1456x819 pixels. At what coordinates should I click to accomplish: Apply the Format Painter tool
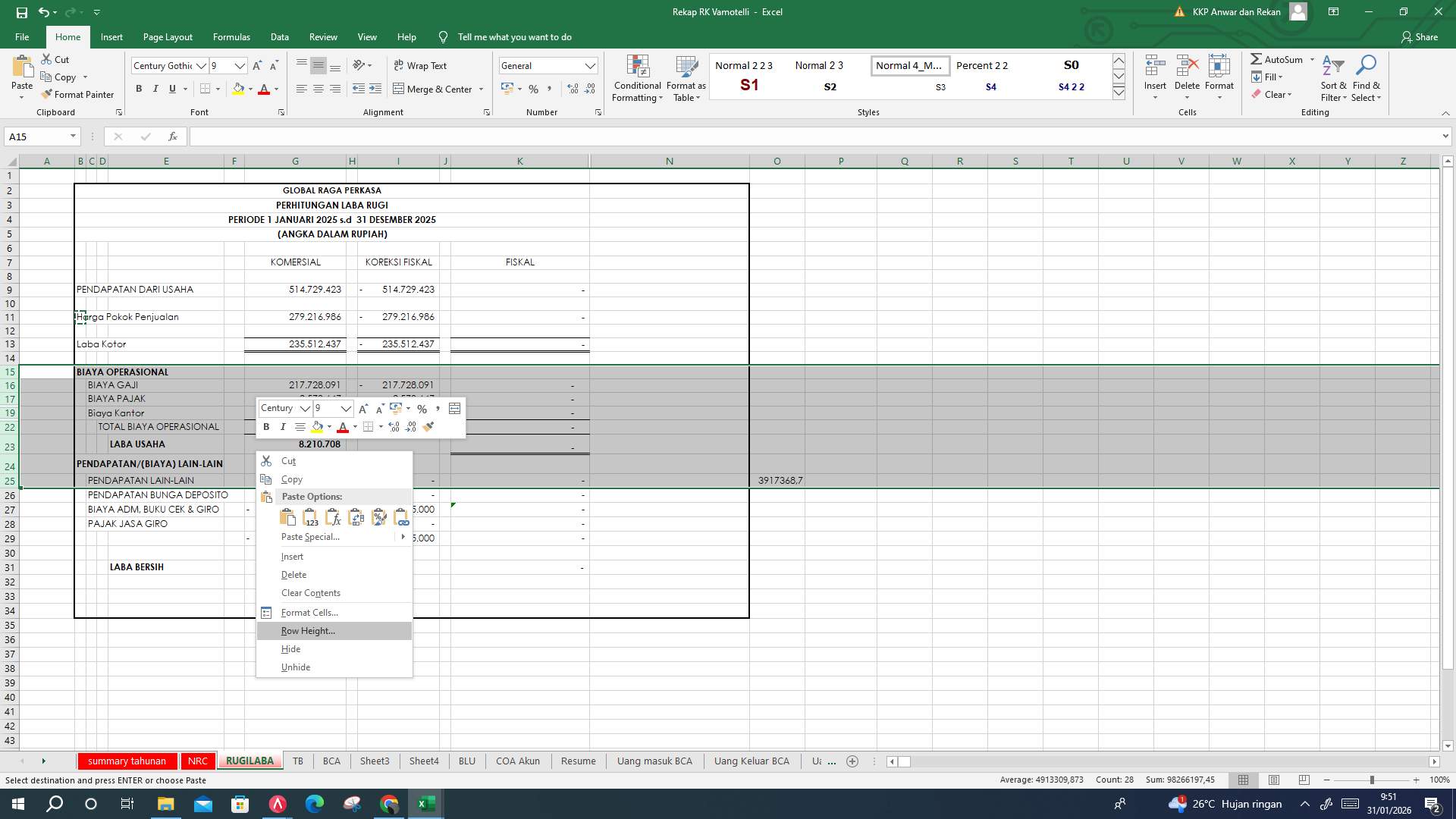(79, 94)
